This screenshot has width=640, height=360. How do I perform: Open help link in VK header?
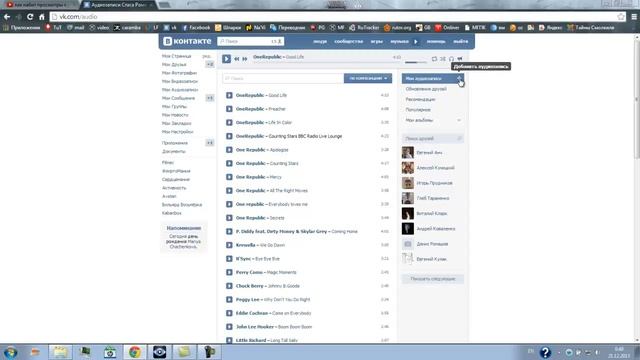click(436, 41)
